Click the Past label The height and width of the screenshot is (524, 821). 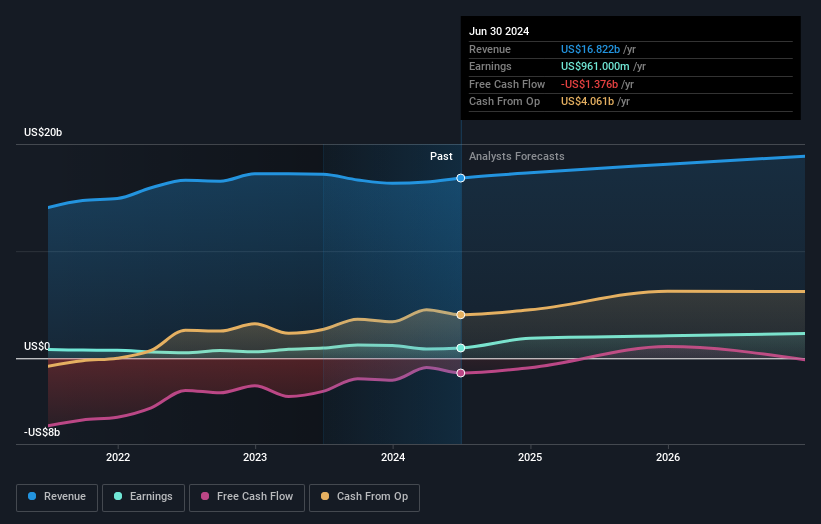pyautogui.click(x=441, y=157)
